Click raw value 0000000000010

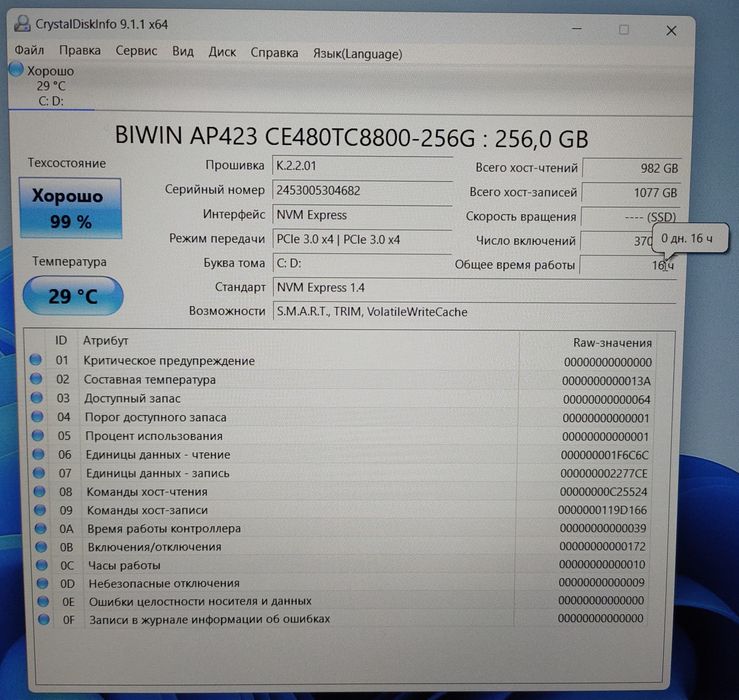point(601,564)
